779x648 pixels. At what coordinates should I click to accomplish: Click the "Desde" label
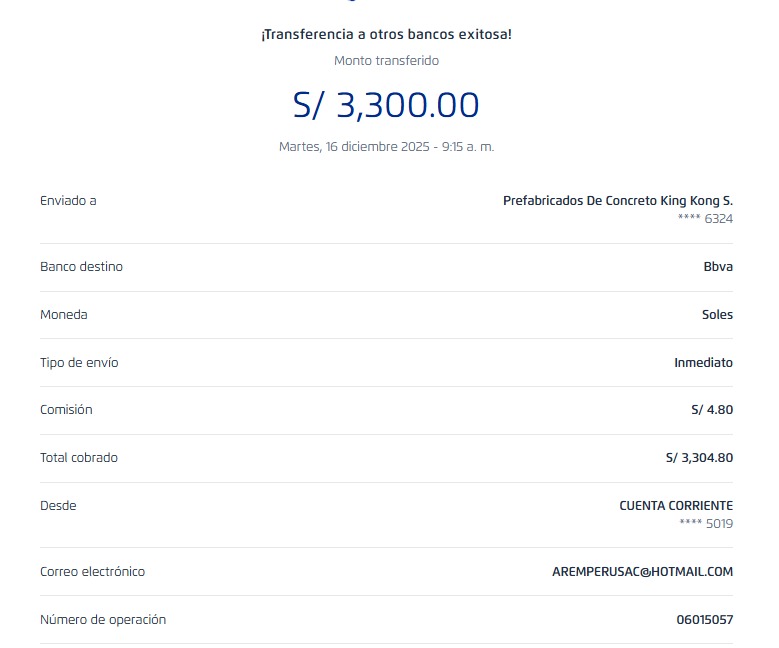click(58, 506)
